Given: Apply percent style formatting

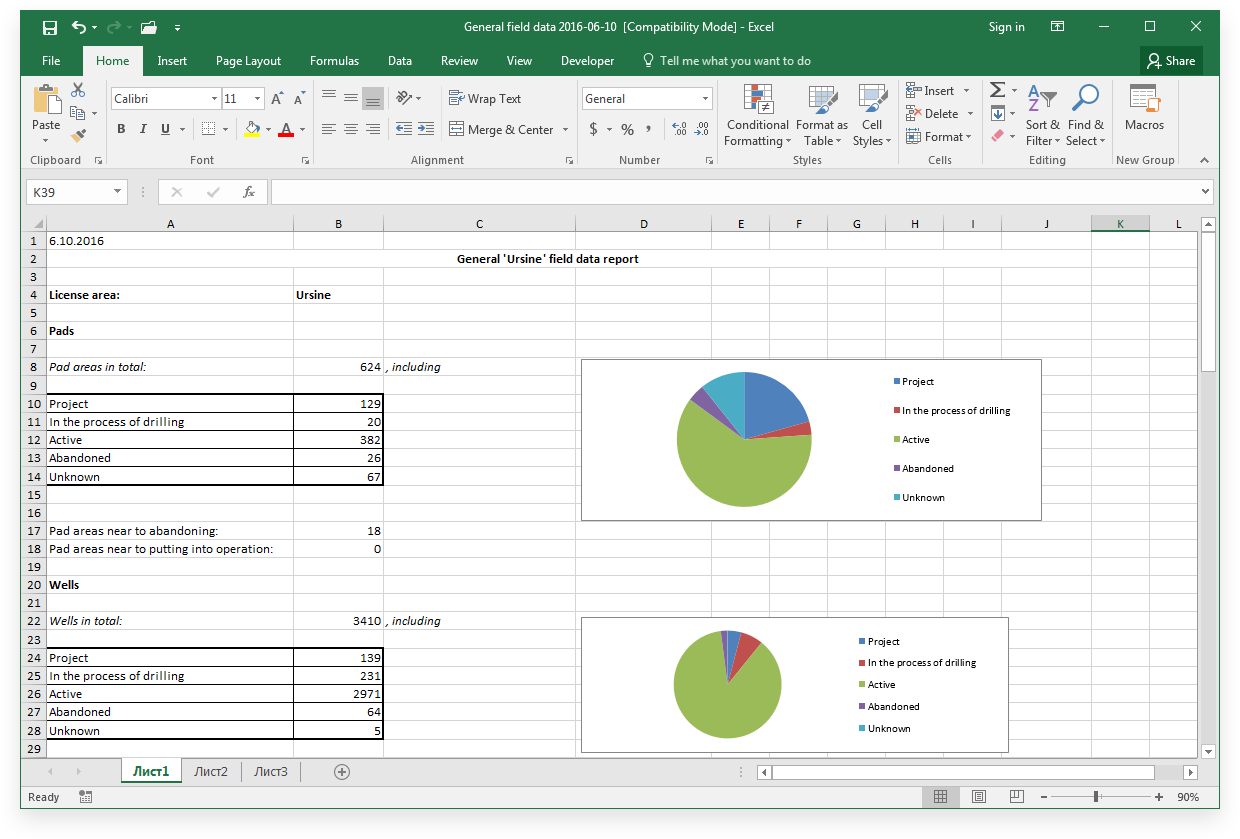Looking at the screenshot, I should coord(627,129).
